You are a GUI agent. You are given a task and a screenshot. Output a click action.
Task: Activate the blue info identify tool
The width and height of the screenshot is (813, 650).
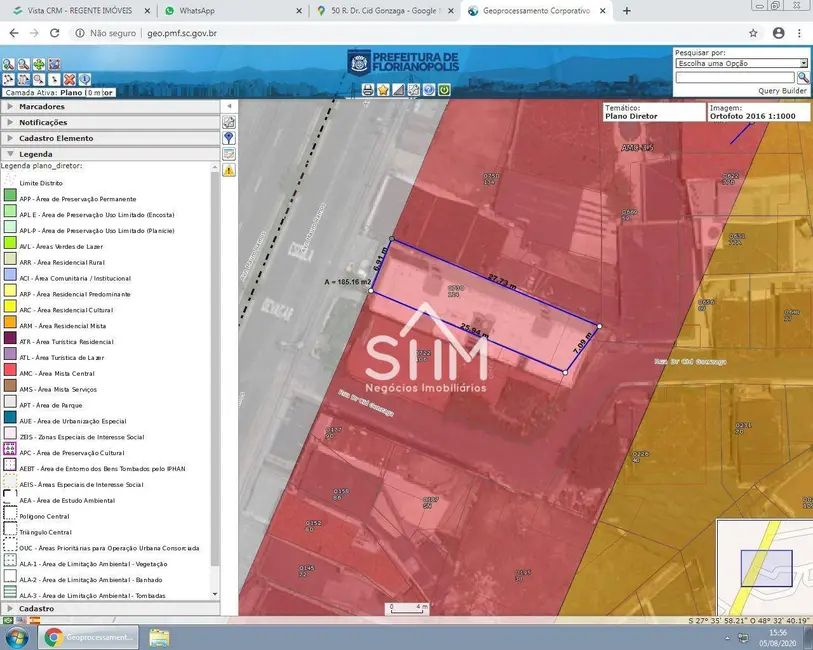(x=85, y=79)
